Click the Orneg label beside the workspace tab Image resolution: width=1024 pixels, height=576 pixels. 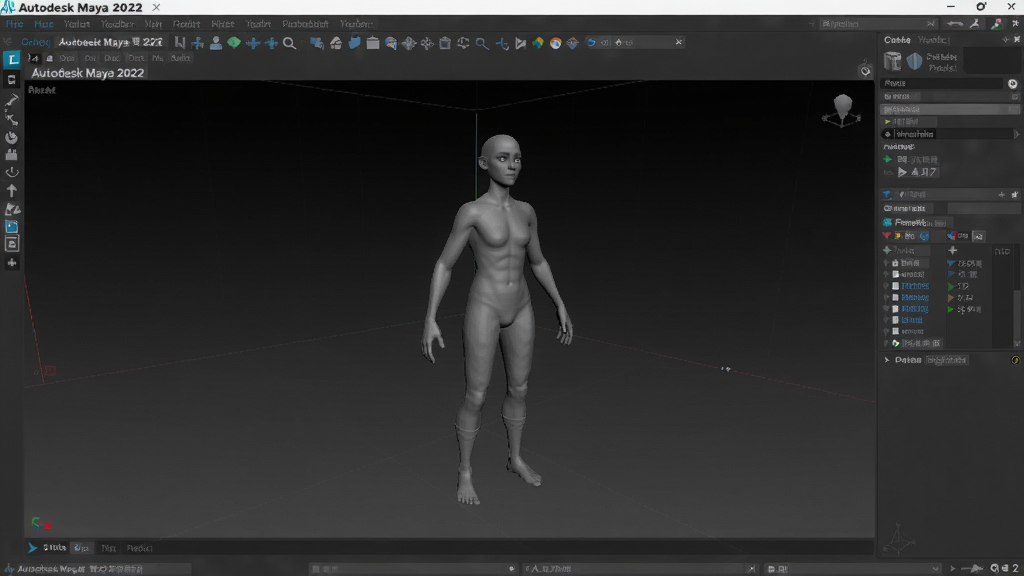35,42
